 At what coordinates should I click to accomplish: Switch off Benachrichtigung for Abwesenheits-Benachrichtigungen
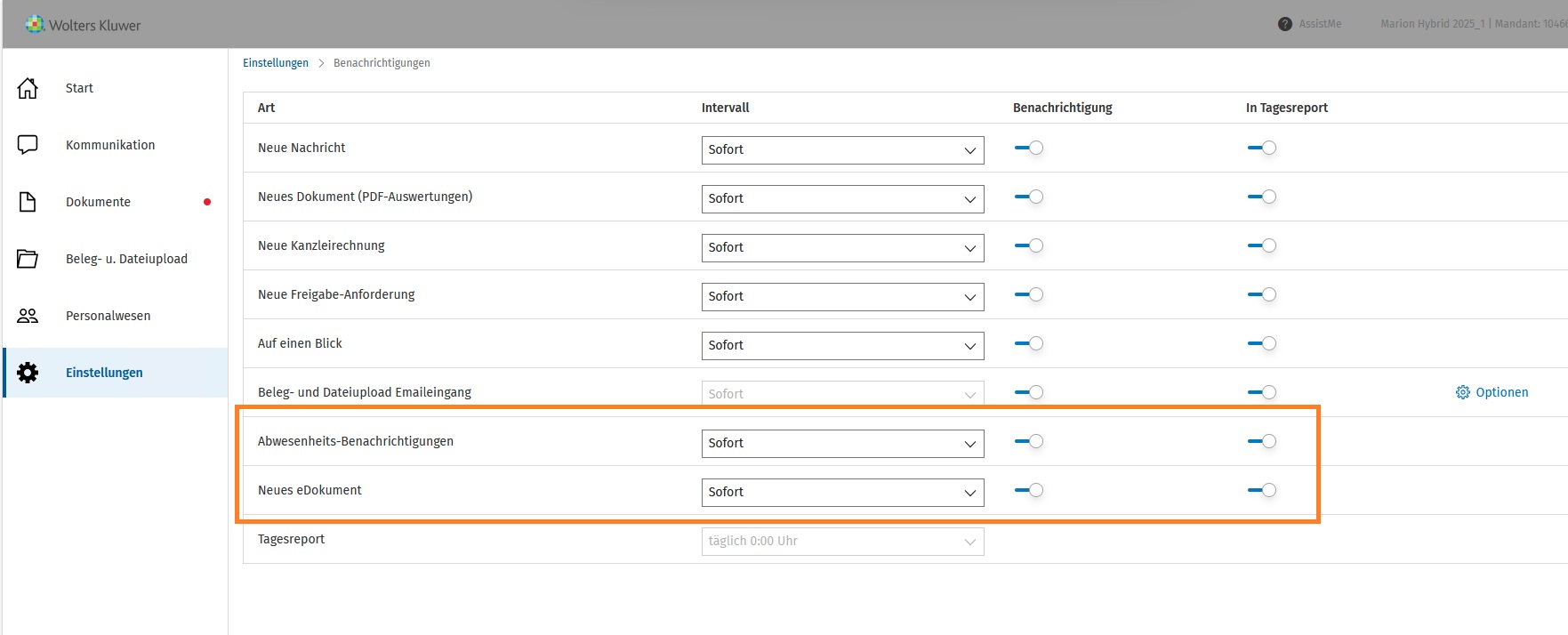click(1029, 441)
